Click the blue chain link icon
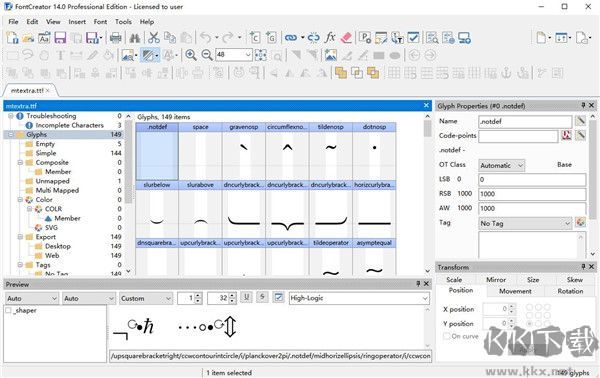Screen dimensions: 600x378 point(291,38)
